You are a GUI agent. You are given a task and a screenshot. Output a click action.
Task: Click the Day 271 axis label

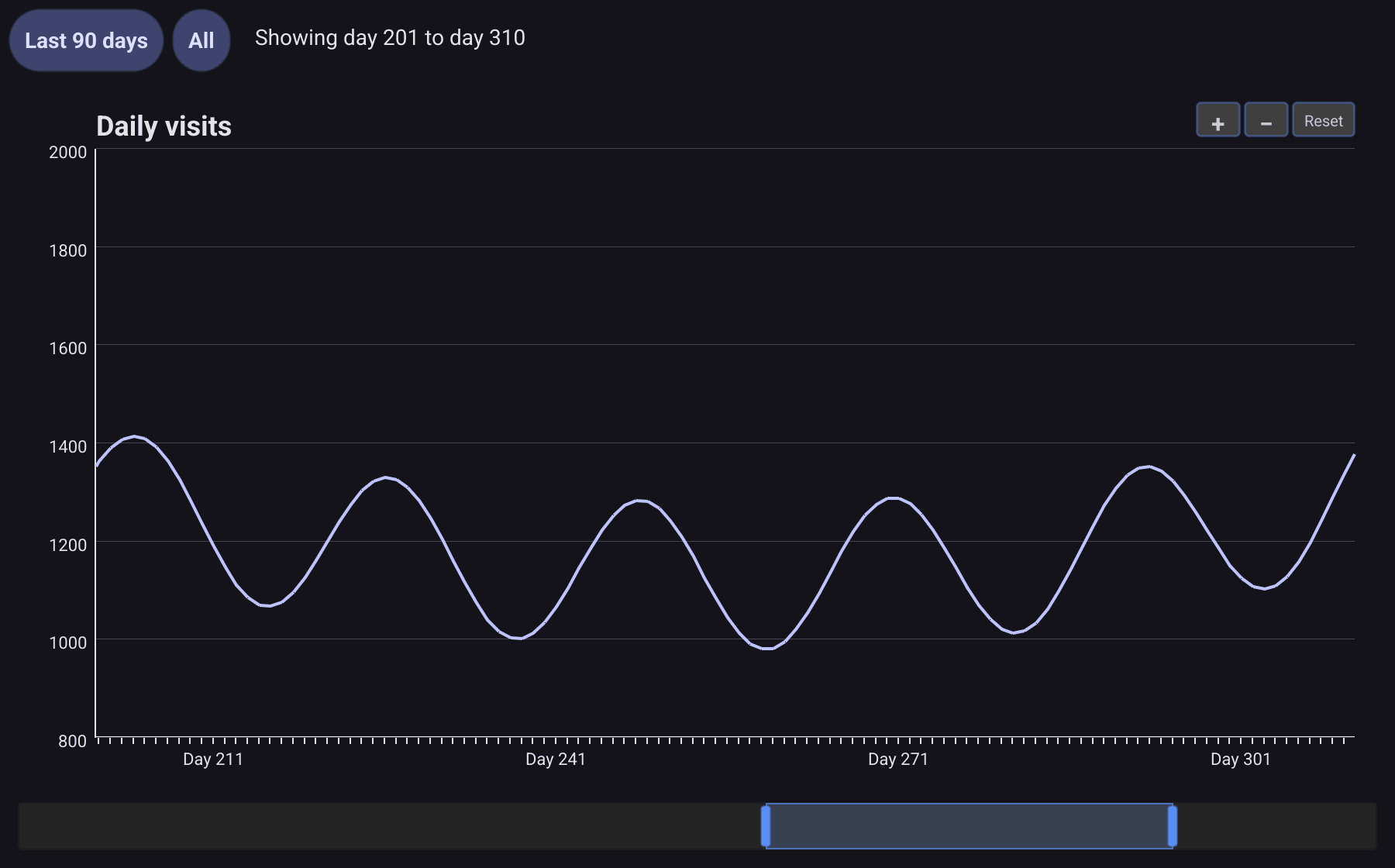(x=898, y=759)
